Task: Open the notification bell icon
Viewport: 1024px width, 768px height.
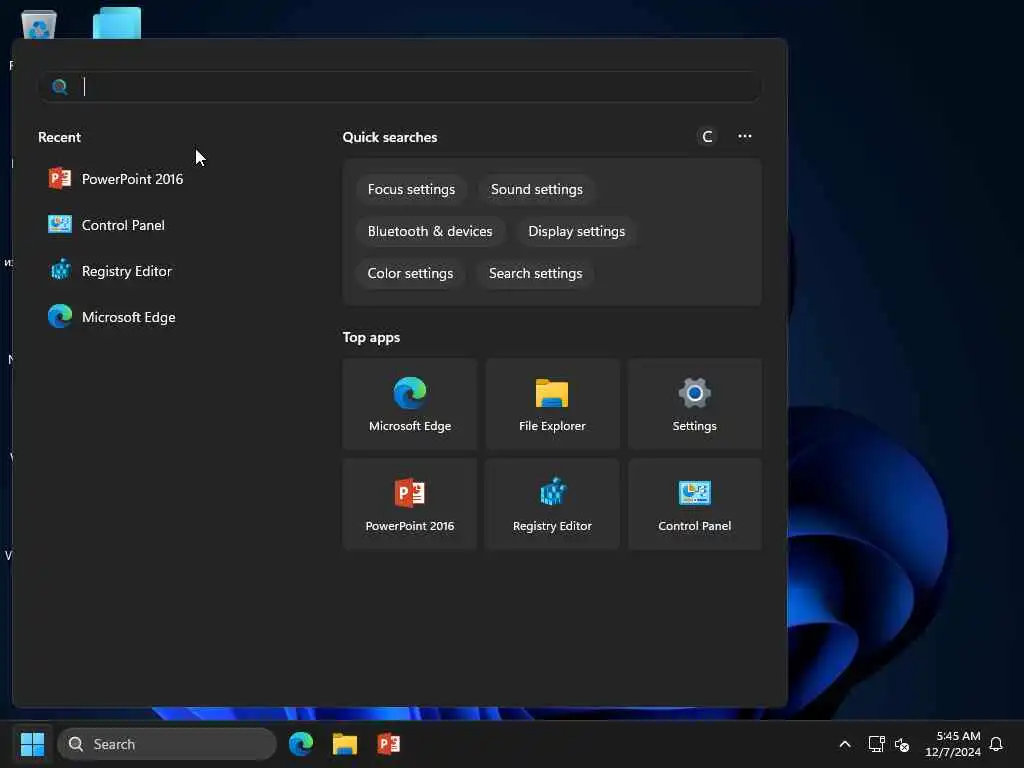Action: pos(996,744)
